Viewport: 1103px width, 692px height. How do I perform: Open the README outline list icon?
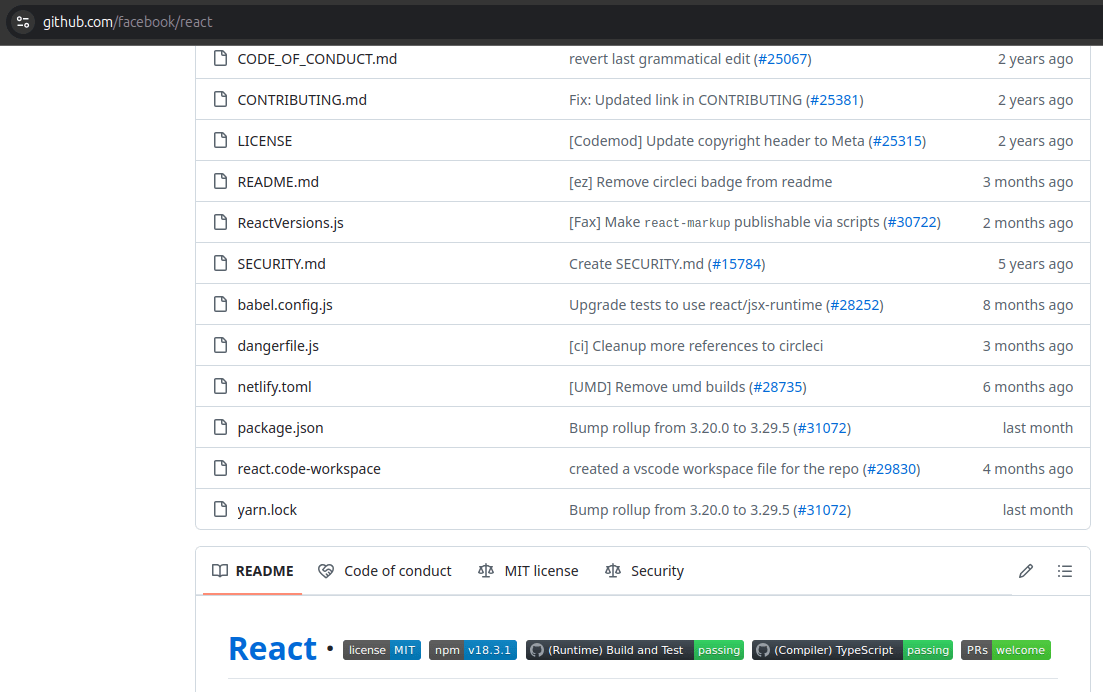coord(1065,571)
